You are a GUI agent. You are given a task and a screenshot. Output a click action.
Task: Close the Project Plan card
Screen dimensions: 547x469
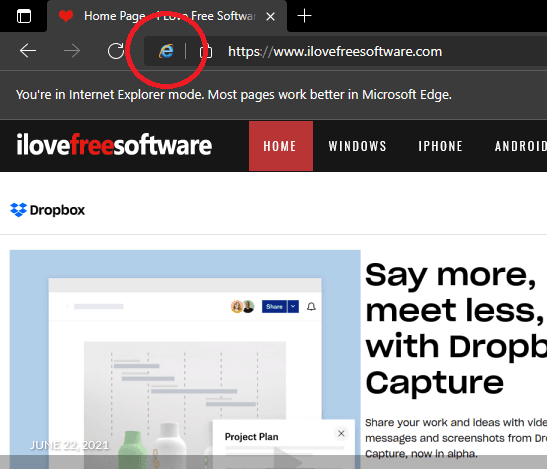pyautogui.click(x=341, y=433)
